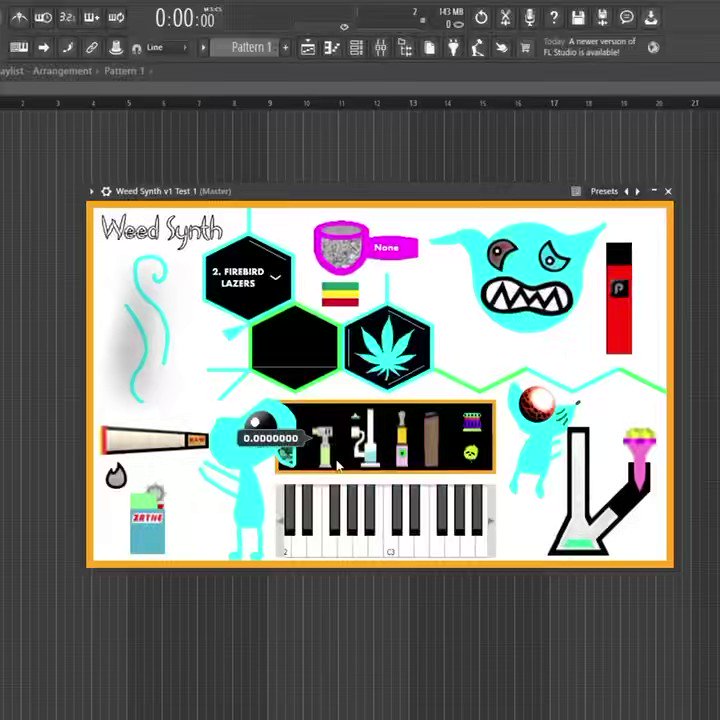Click the yellow and pink device icon
720x720 pixels.
click(402, 439)
